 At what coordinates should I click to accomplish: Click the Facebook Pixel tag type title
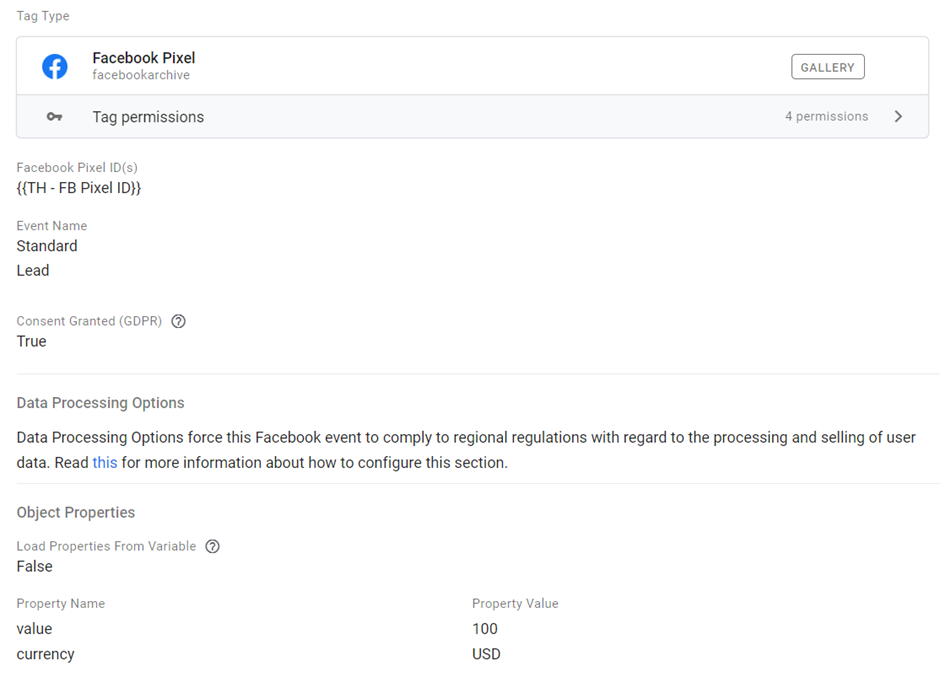[143, 58]
